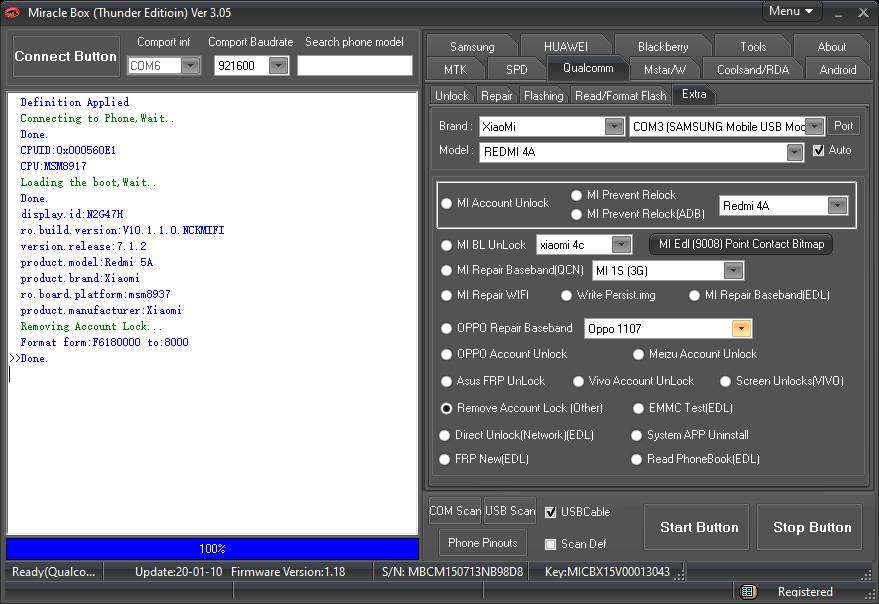Expand the Brand XiaoMi dropdown
The image size is (879, 604).
[x=614, y=127]
